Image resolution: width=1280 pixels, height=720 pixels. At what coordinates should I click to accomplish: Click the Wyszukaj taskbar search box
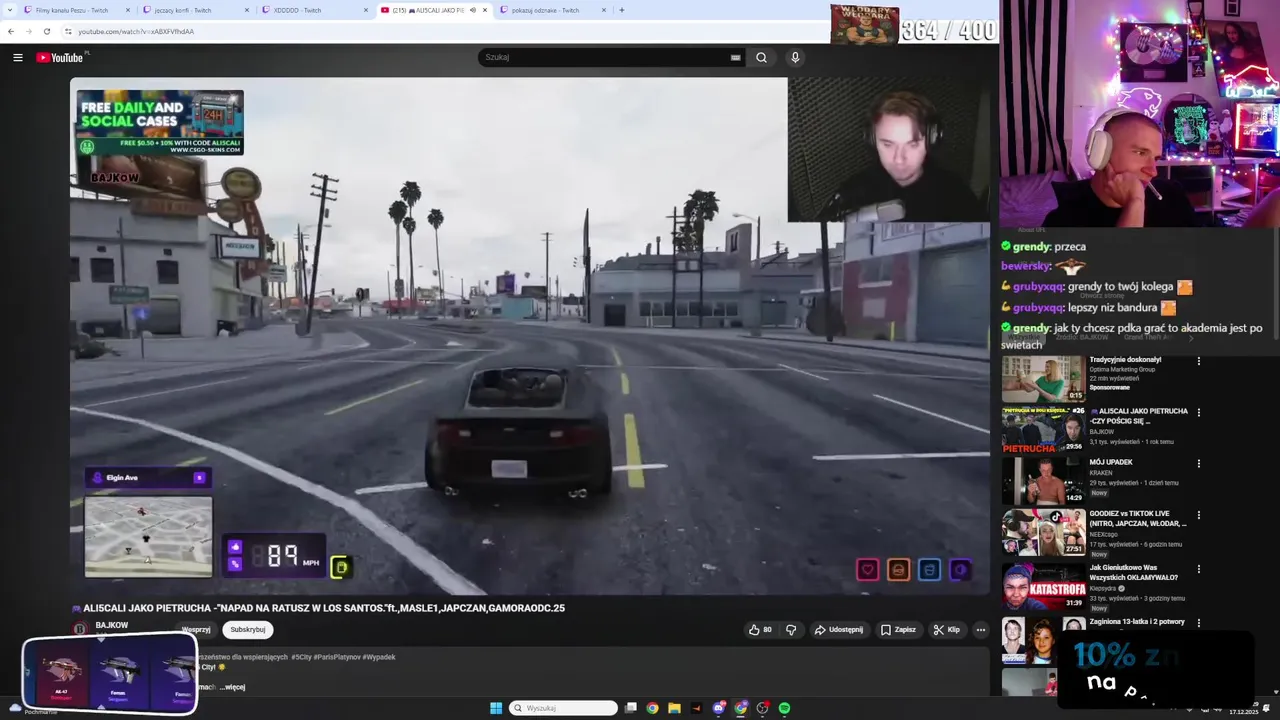(x=563, y=708)
